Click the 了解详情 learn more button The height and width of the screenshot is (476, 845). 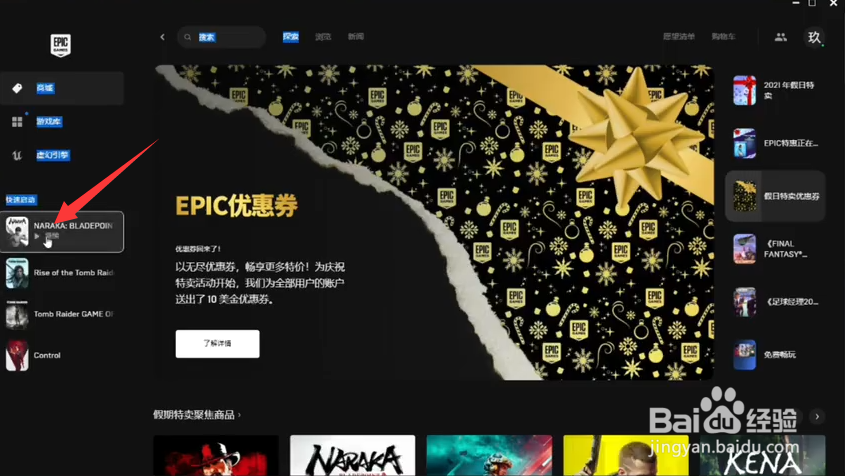pyautogui.click(x=217, y=343)
